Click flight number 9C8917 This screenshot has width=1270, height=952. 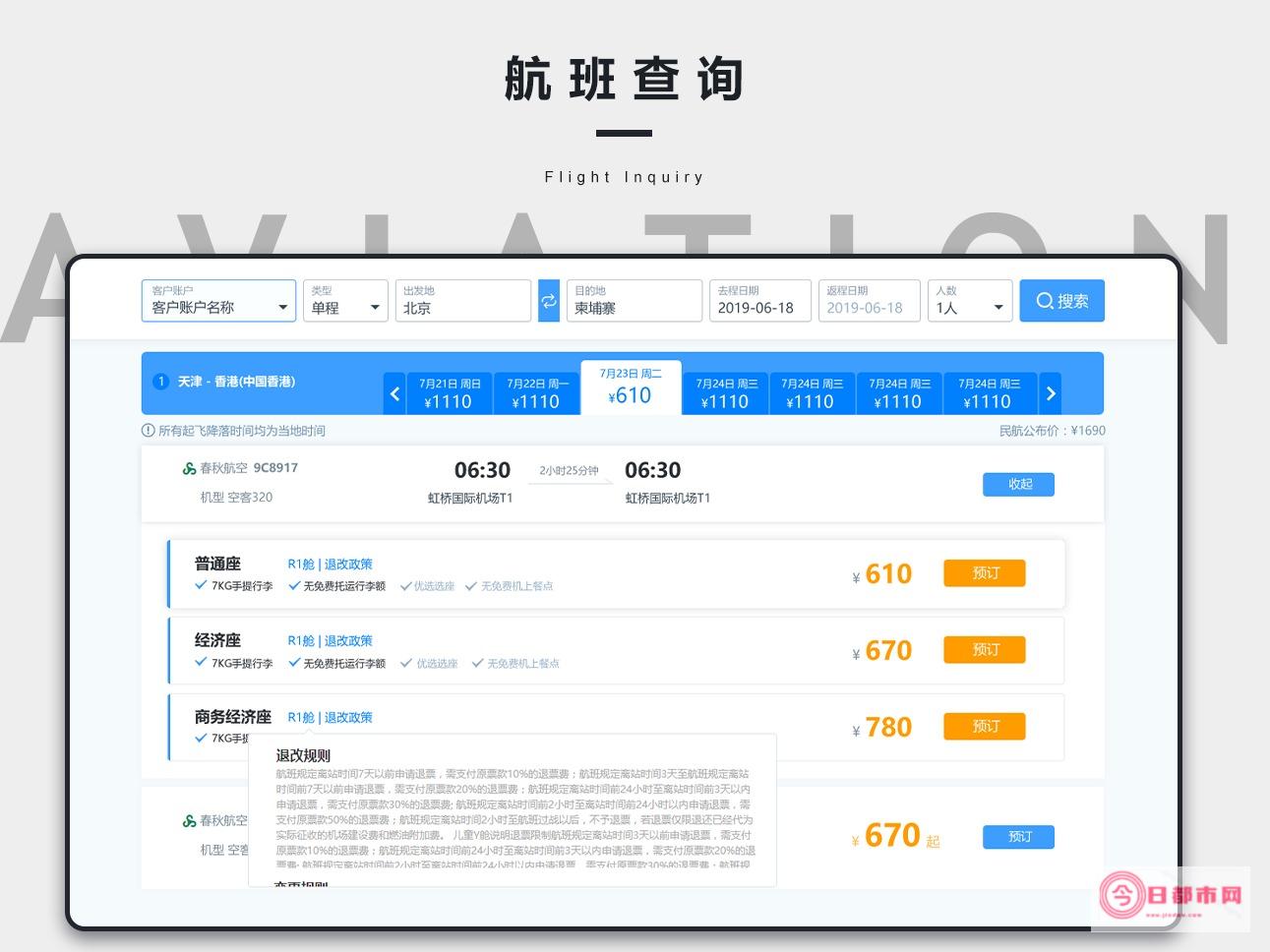pos(275,468)
